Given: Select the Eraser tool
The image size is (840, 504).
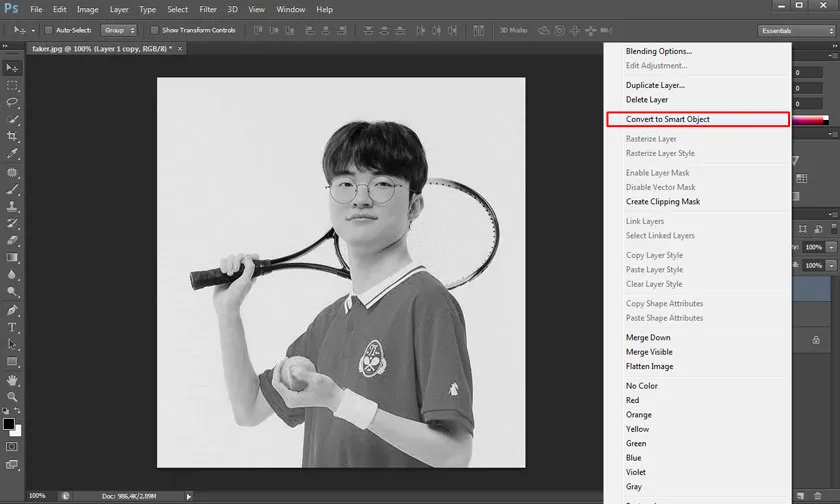Looking at the screenshot, I should [12, 240].
